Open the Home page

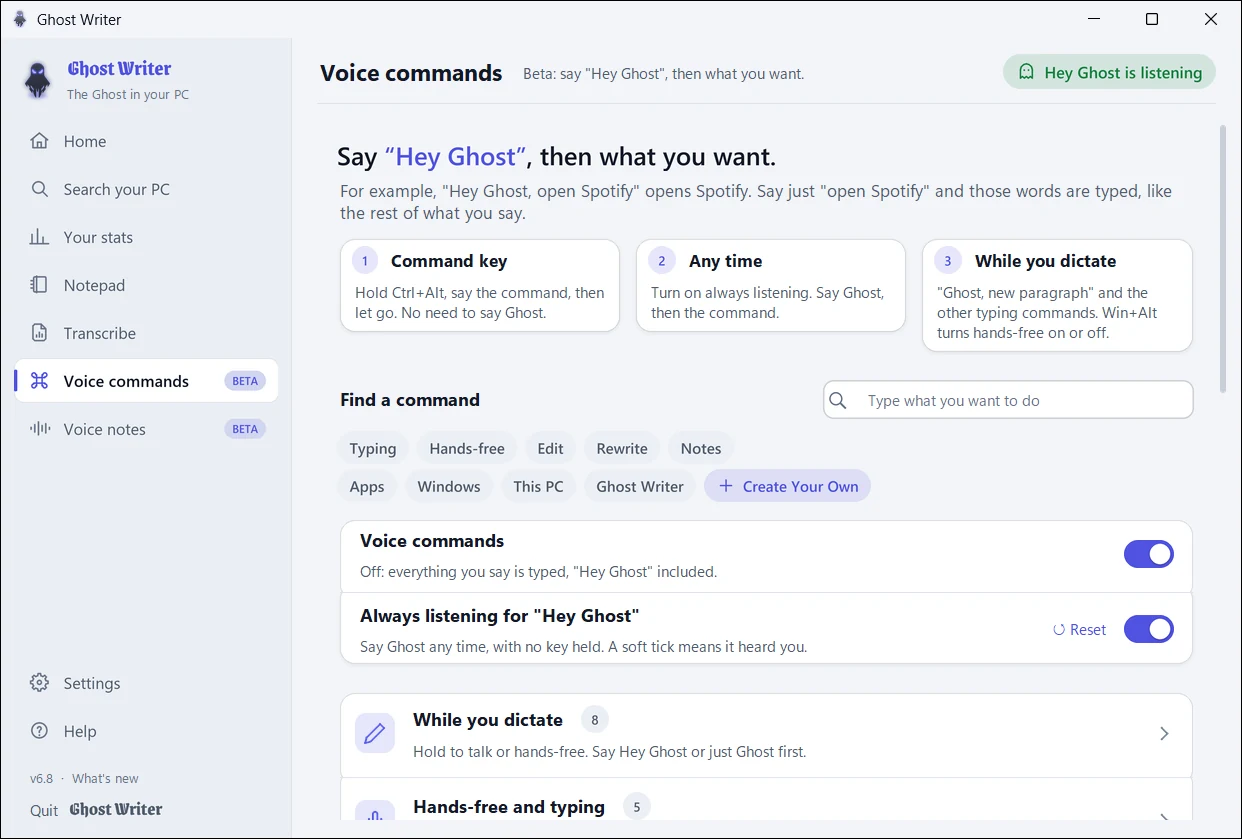tap(146, 141)
